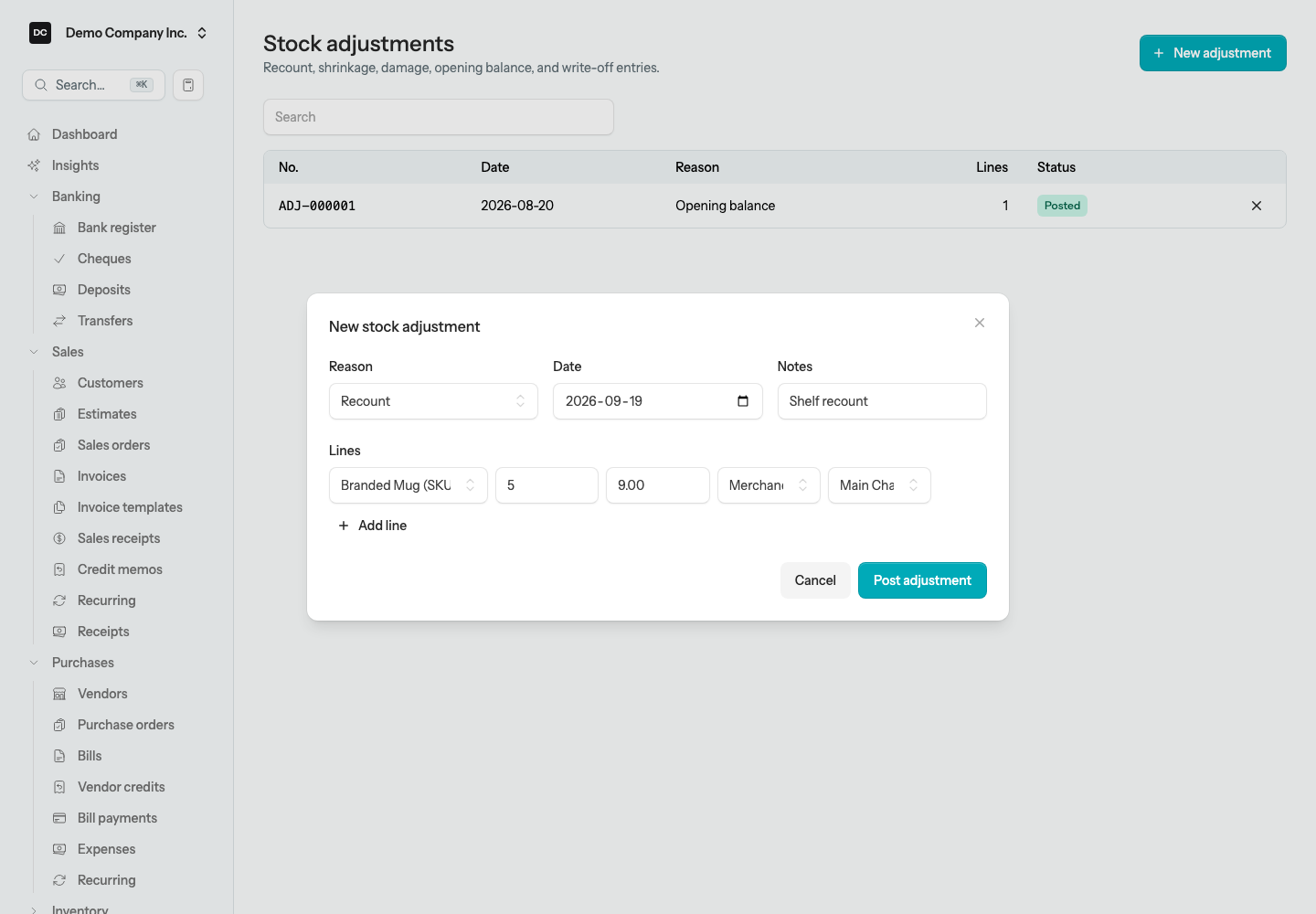Click the Post adjustment button
Image resolution: width=1316 pixels, height=914 pixels.
tap(922, 580)
